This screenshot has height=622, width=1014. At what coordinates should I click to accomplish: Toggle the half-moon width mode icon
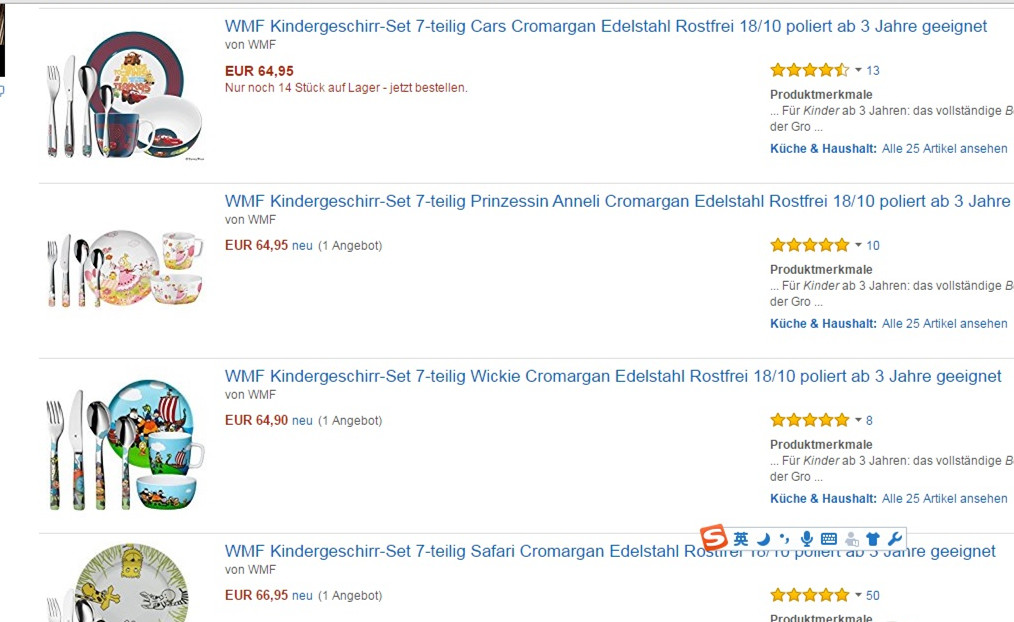click(x=763, y=539)
